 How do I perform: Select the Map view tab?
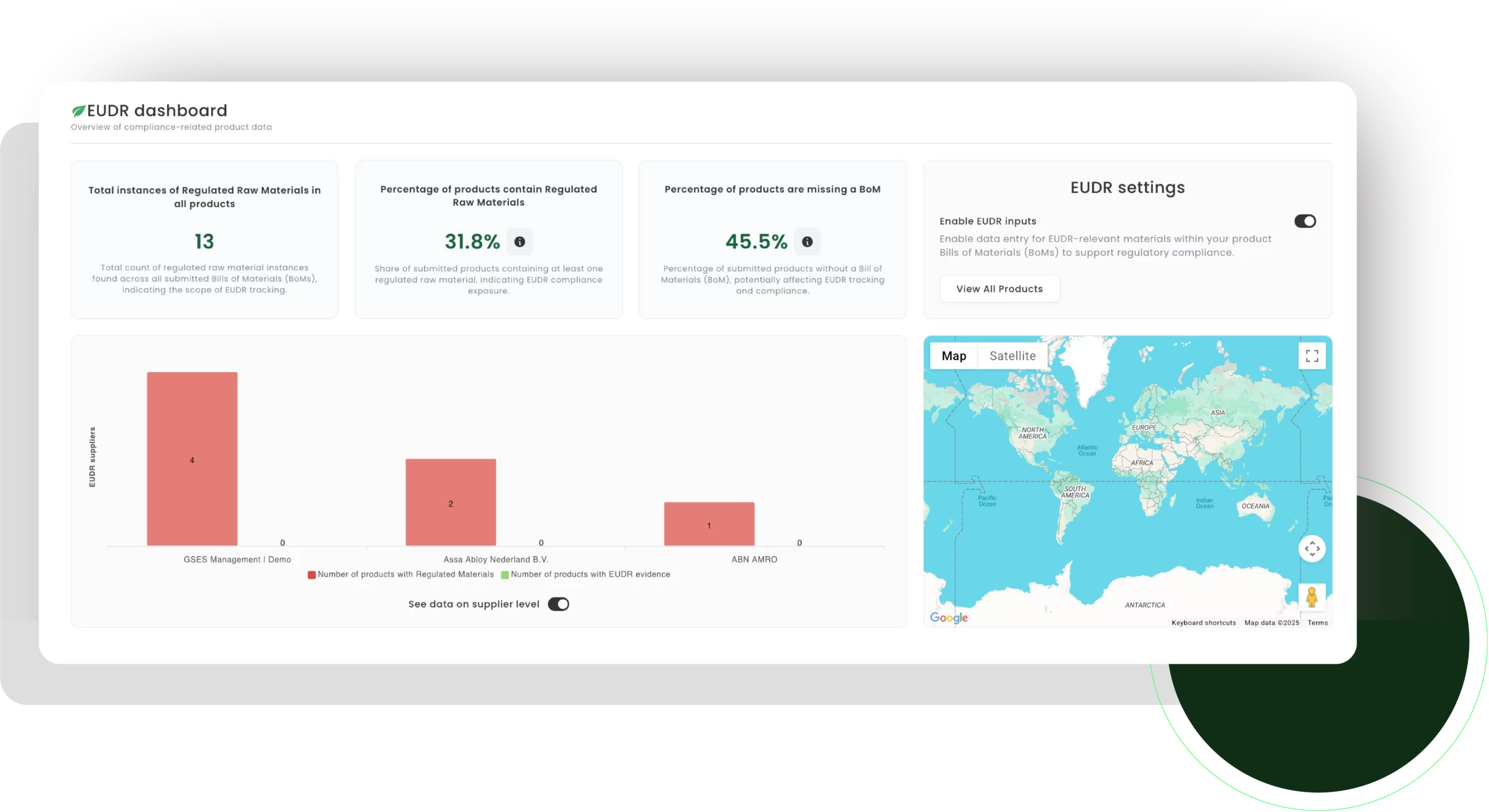click(x=954, y=356)
